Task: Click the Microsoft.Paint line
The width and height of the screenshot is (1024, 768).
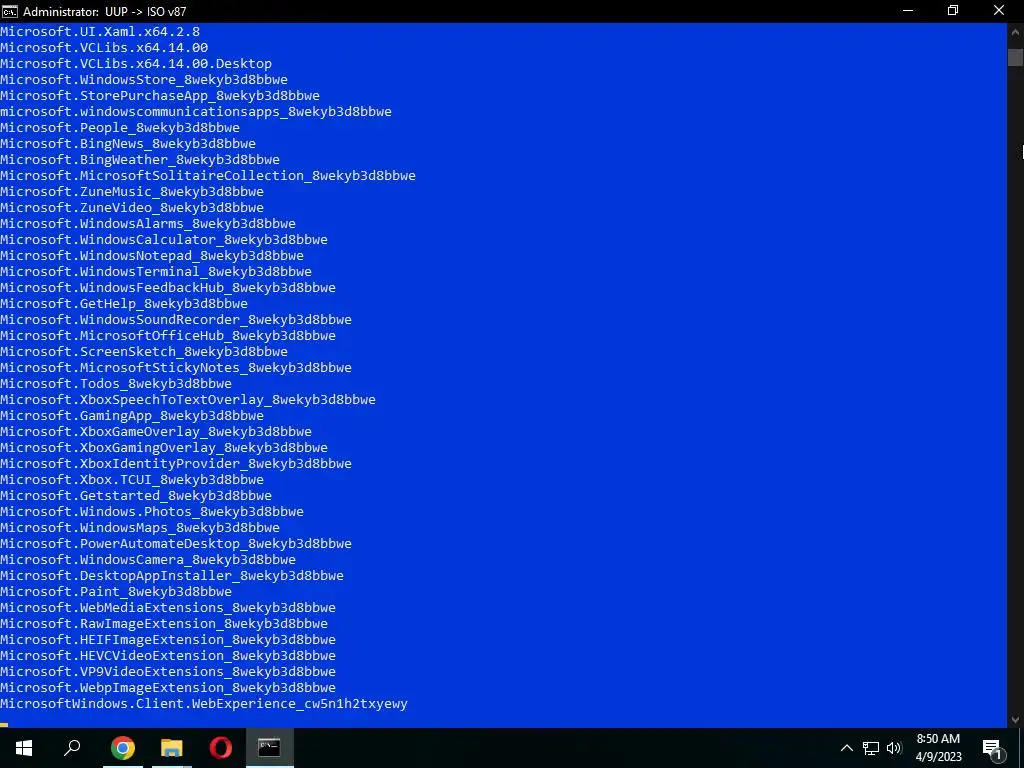Action: [116, 592]
